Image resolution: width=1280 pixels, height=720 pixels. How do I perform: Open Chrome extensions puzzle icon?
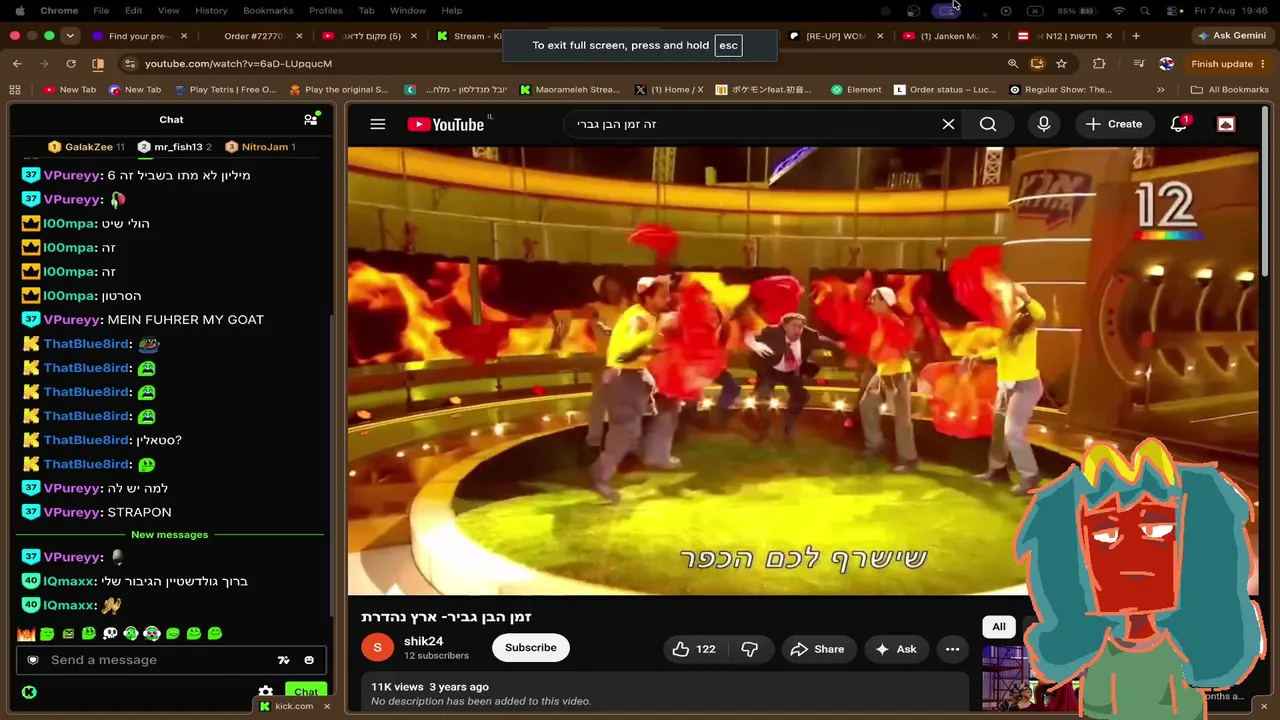1099,64
